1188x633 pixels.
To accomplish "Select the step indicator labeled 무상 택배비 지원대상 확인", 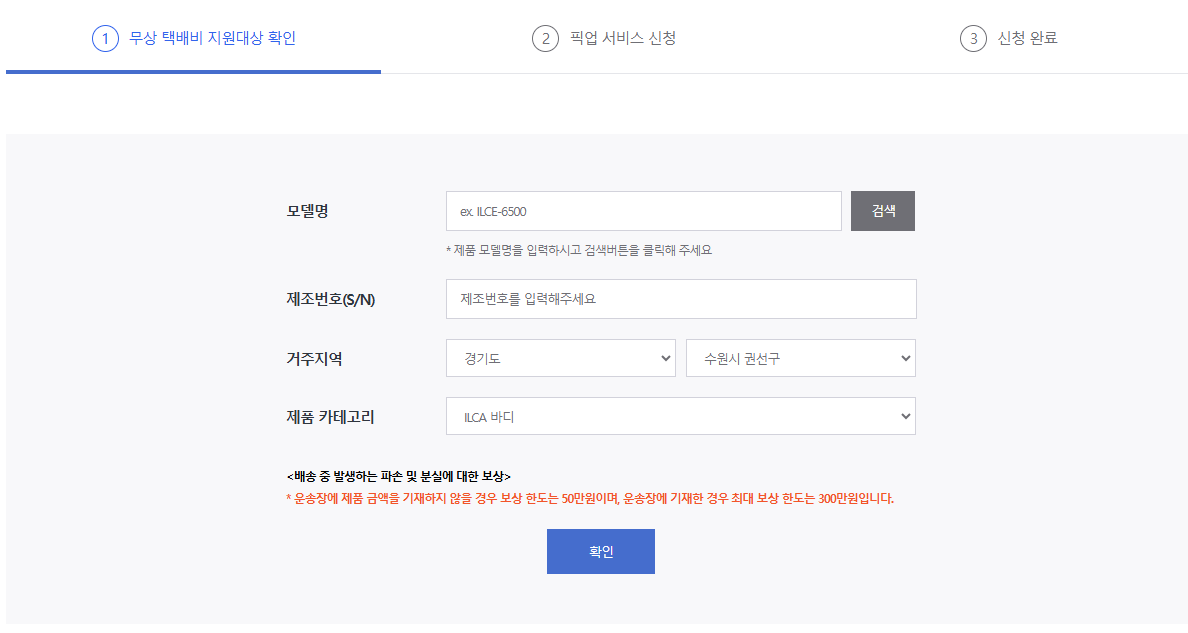I will pyautogui.click(x=194, y=38).
